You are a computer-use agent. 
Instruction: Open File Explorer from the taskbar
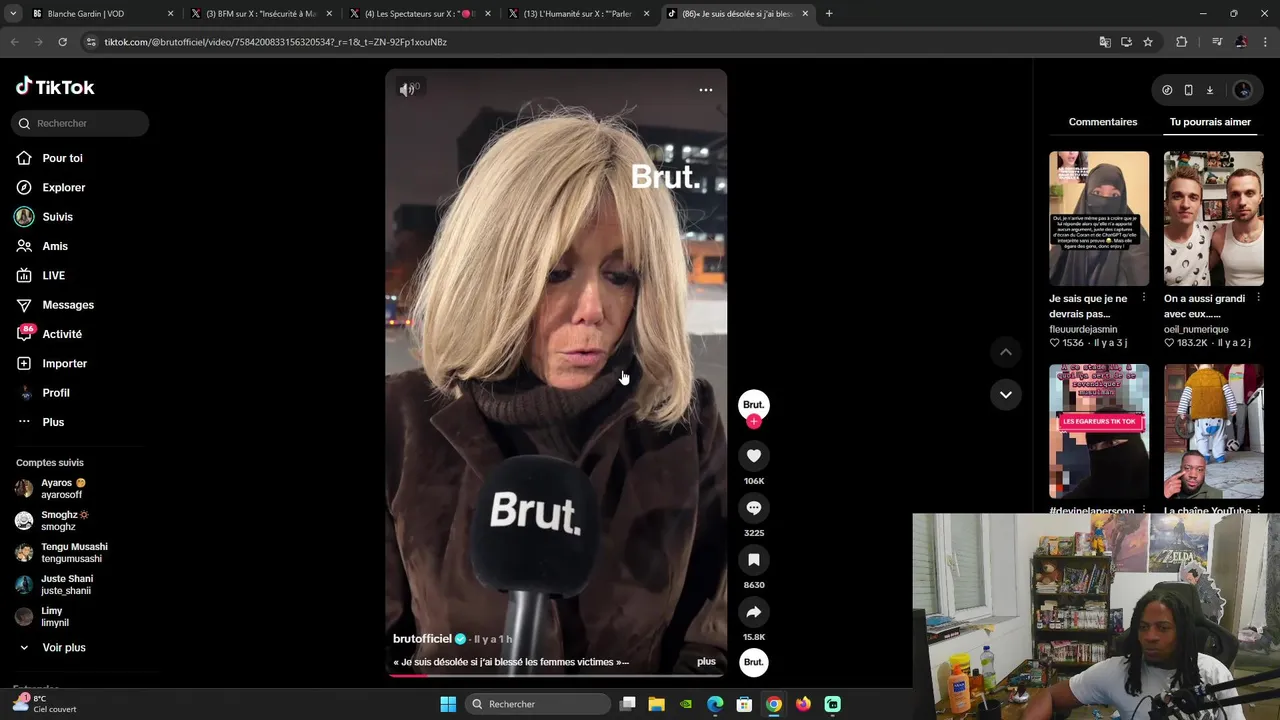click(657, 704)
